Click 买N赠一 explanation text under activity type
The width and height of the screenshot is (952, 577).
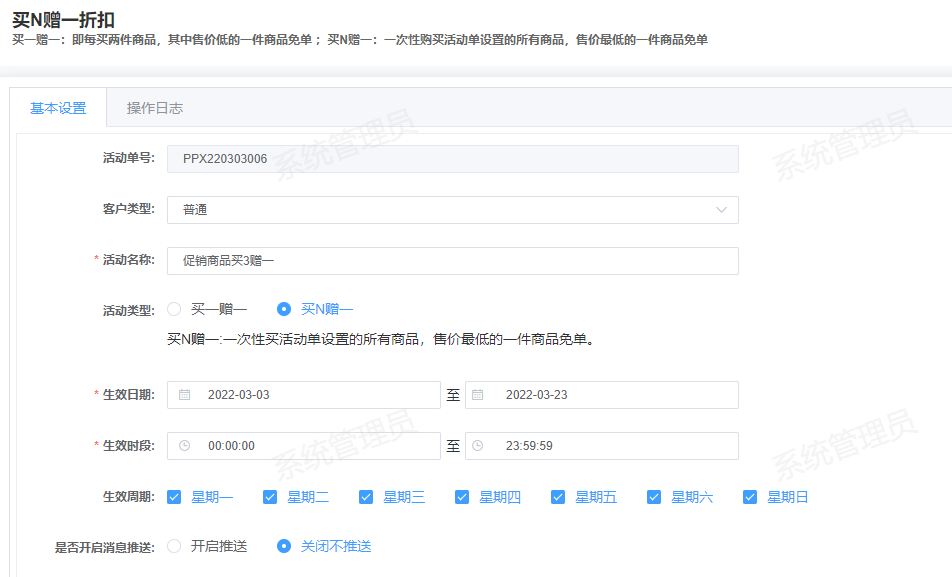point(381,339)
